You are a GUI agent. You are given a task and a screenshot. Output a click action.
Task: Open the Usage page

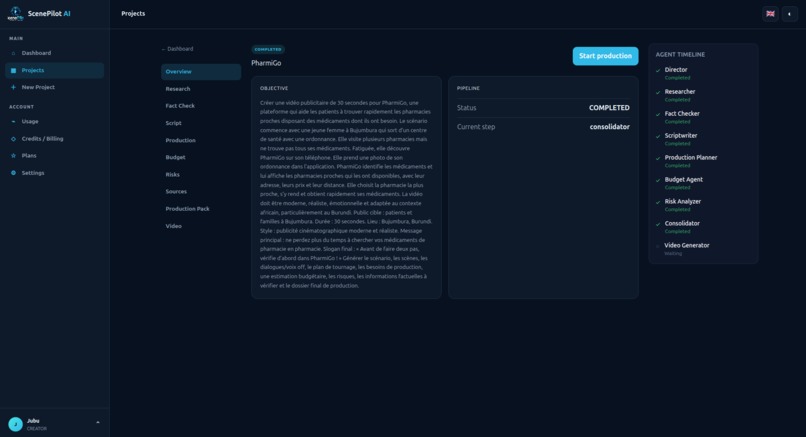click(x=54, y=122)
